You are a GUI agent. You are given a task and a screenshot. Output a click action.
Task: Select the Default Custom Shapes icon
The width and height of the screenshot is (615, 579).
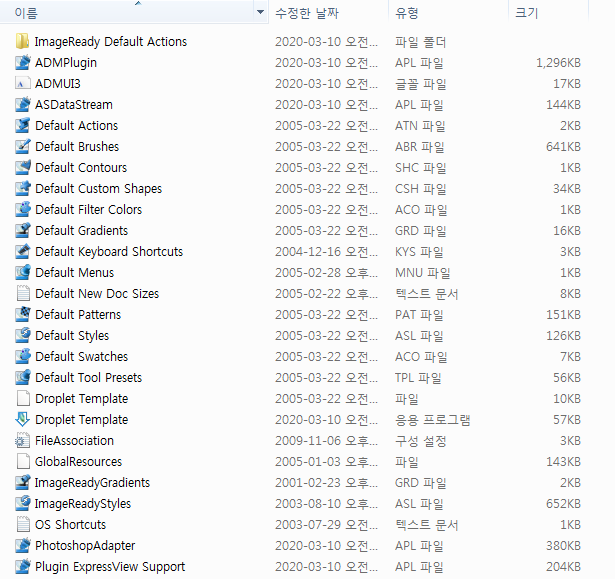click(x=23, y=188)
